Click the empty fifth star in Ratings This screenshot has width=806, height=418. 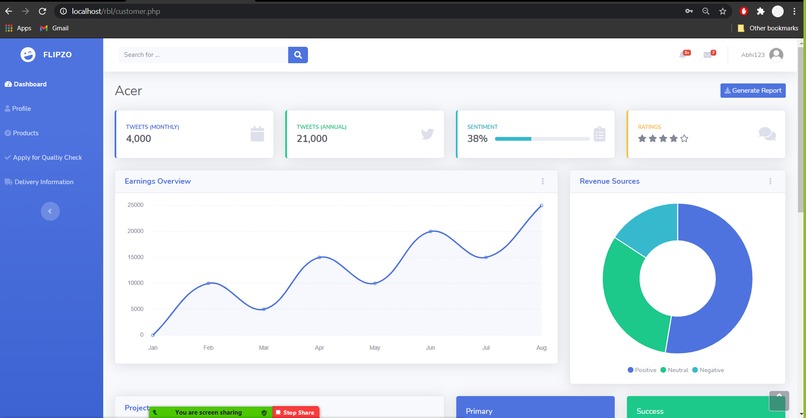tap(684, 138)
